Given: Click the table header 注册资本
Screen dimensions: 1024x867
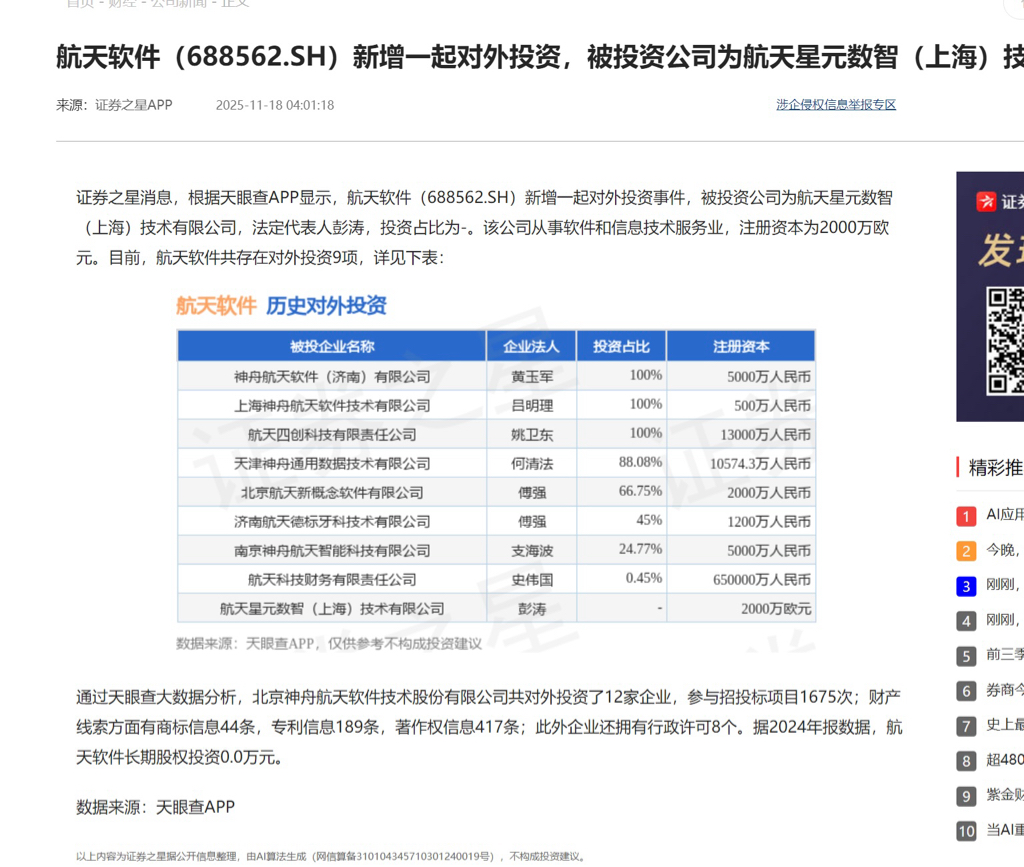Looking at the screenshot, I should (741, 346).
